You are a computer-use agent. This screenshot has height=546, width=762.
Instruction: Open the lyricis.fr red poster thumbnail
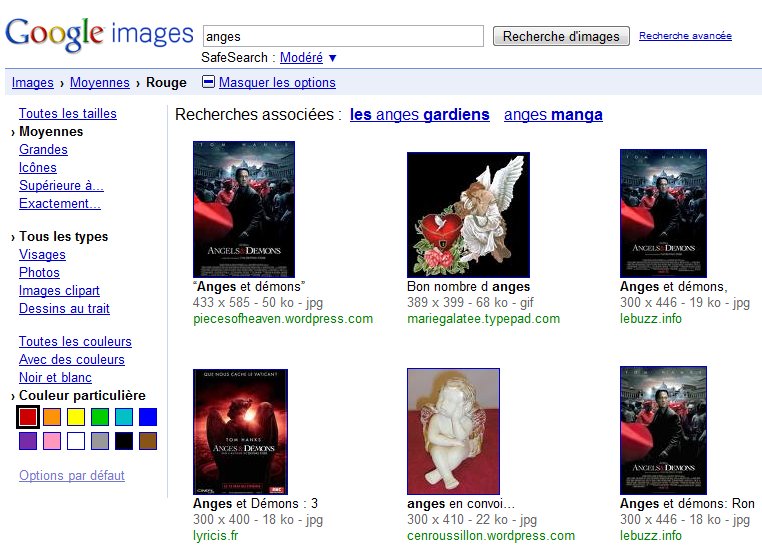(241, 432)
